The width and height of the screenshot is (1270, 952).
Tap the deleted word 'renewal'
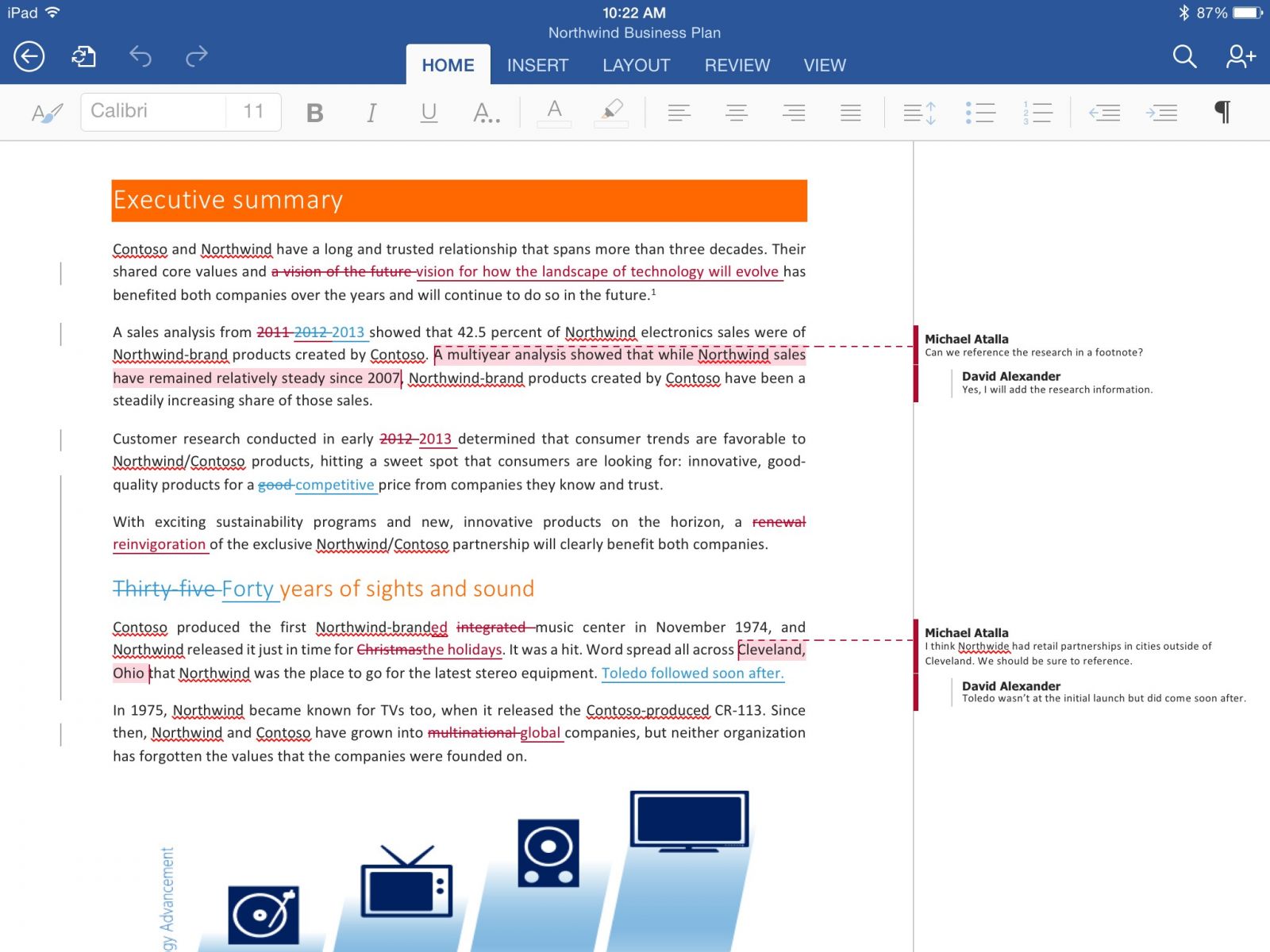779,522
